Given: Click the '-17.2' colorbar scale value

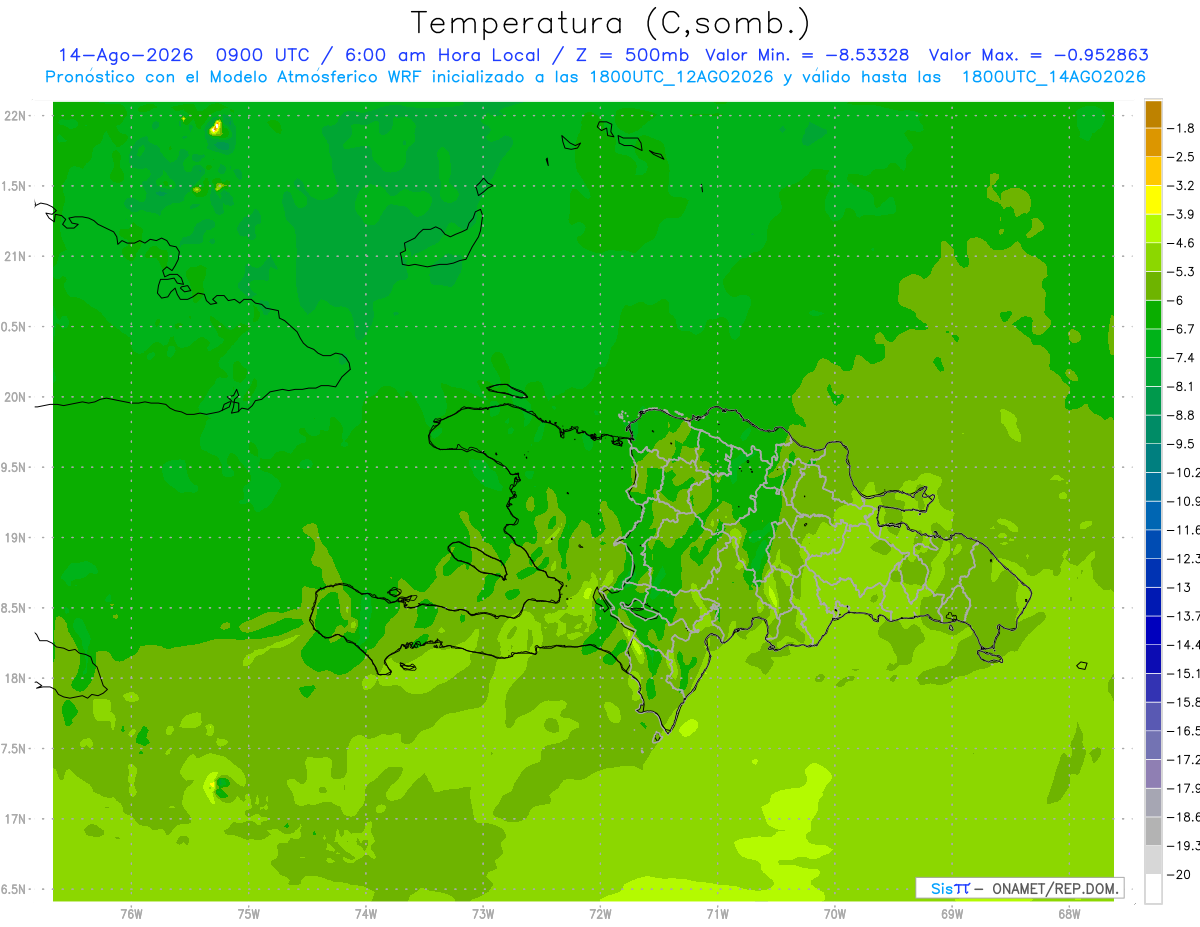Looking at the screenshot, I should (1184, 760).
